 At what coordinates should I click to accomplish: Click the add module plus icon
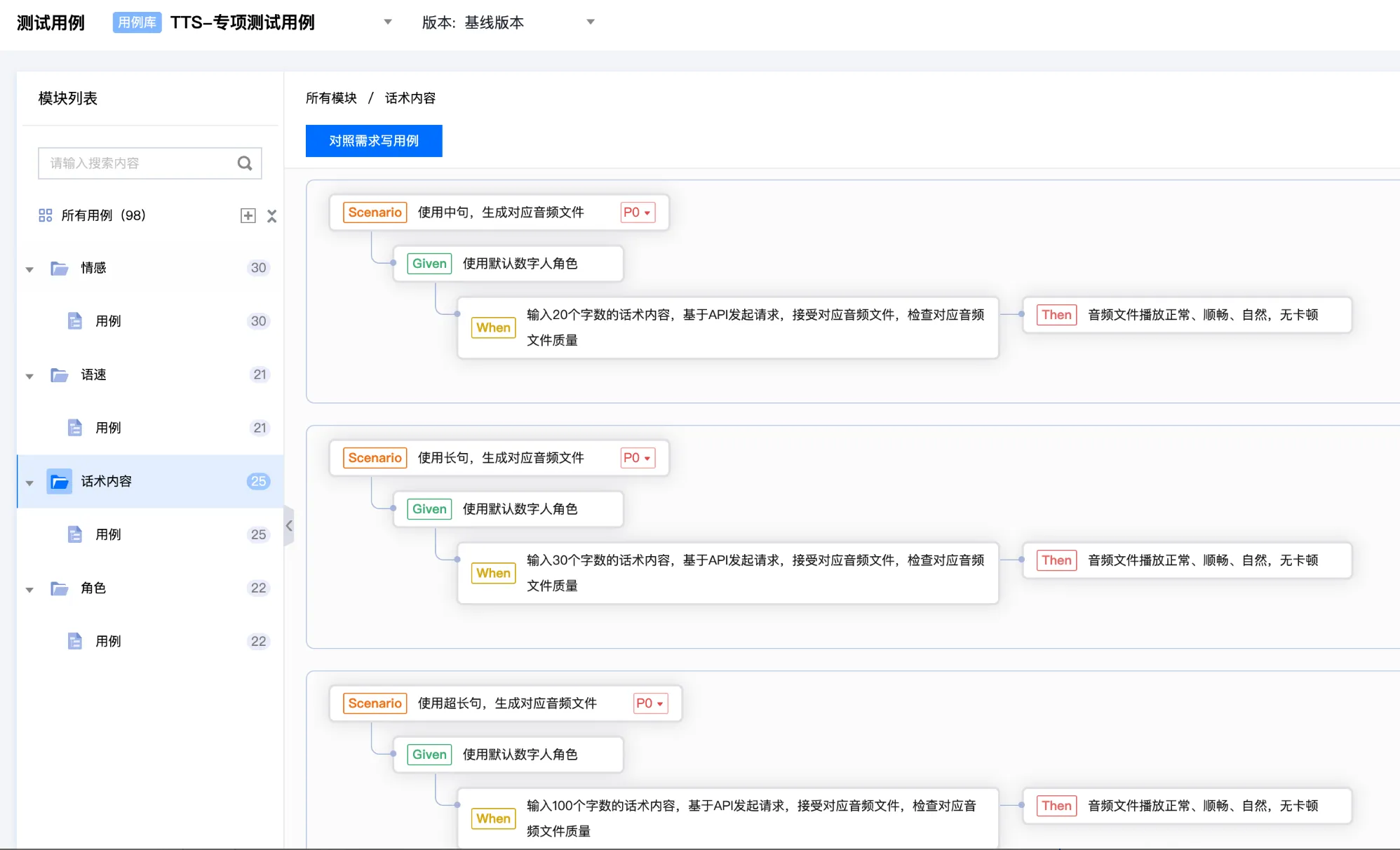pos(248,215)
